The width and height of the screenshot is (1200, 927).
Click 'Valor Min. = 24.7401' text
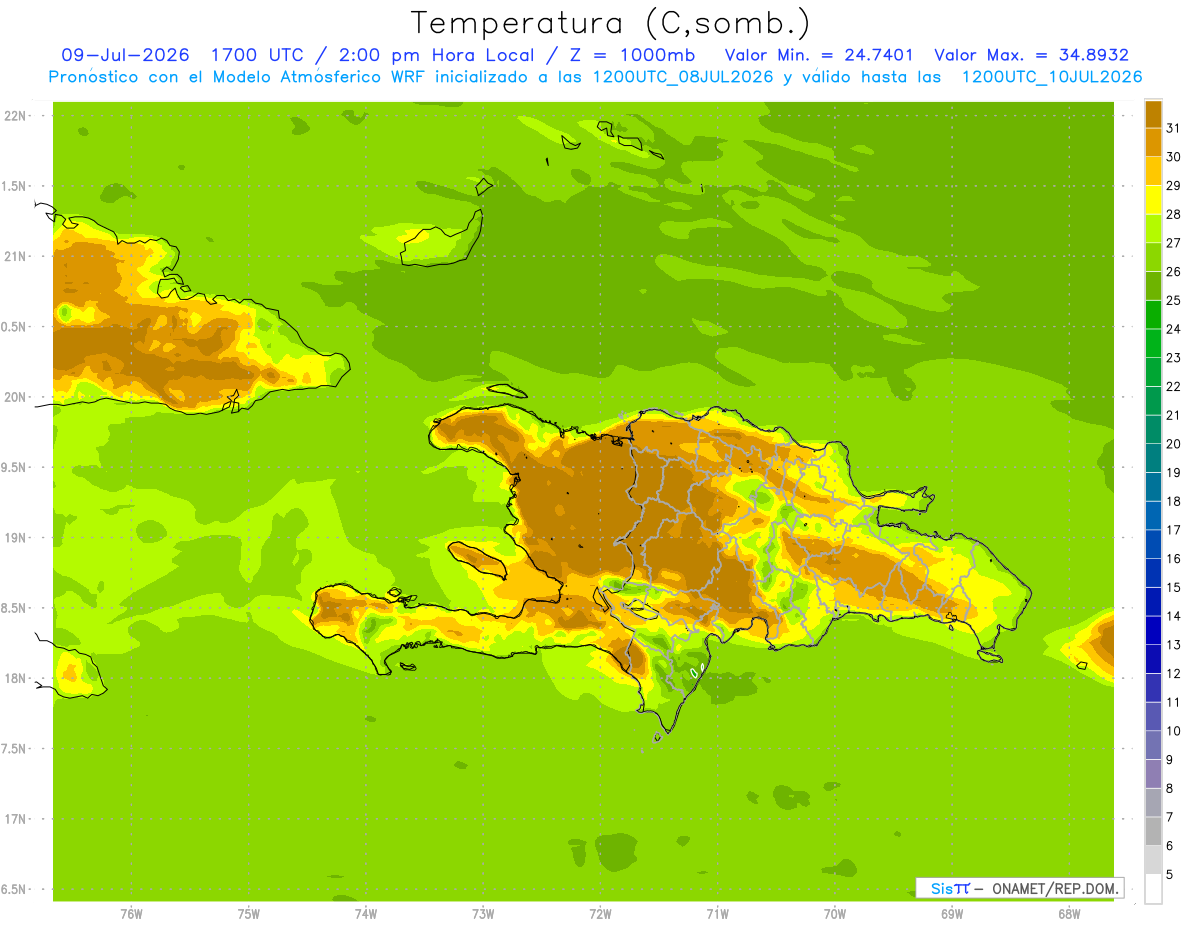819,55
